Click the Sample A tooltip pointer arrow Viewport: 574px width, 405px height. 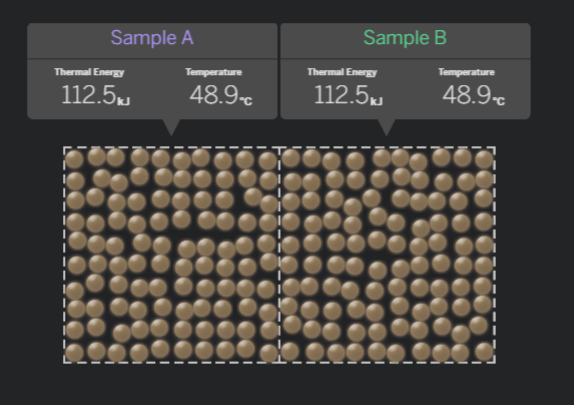tap(171, 127)
